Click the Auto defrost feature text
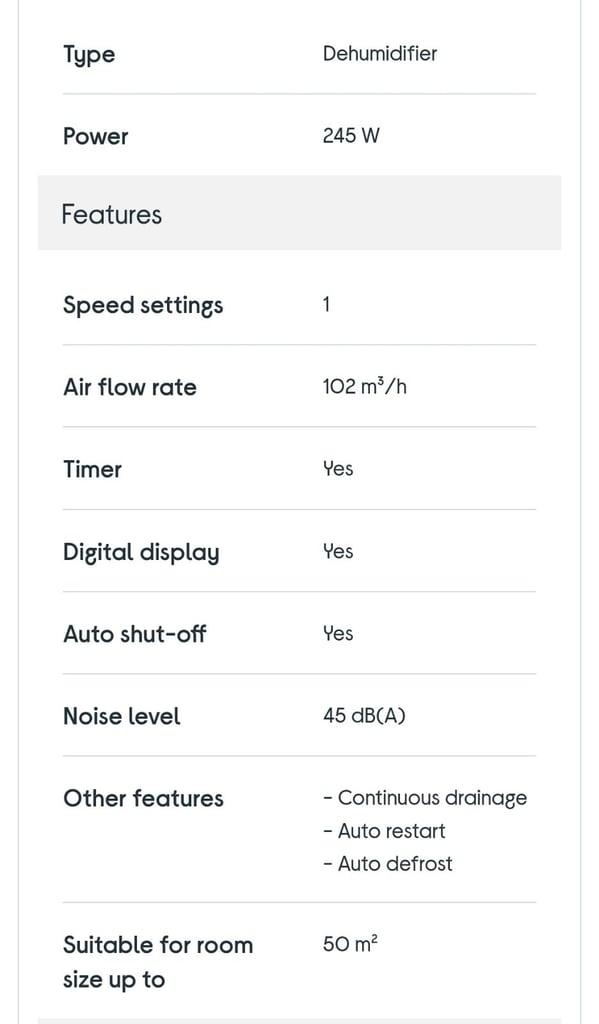 click(x=388, y=864)
